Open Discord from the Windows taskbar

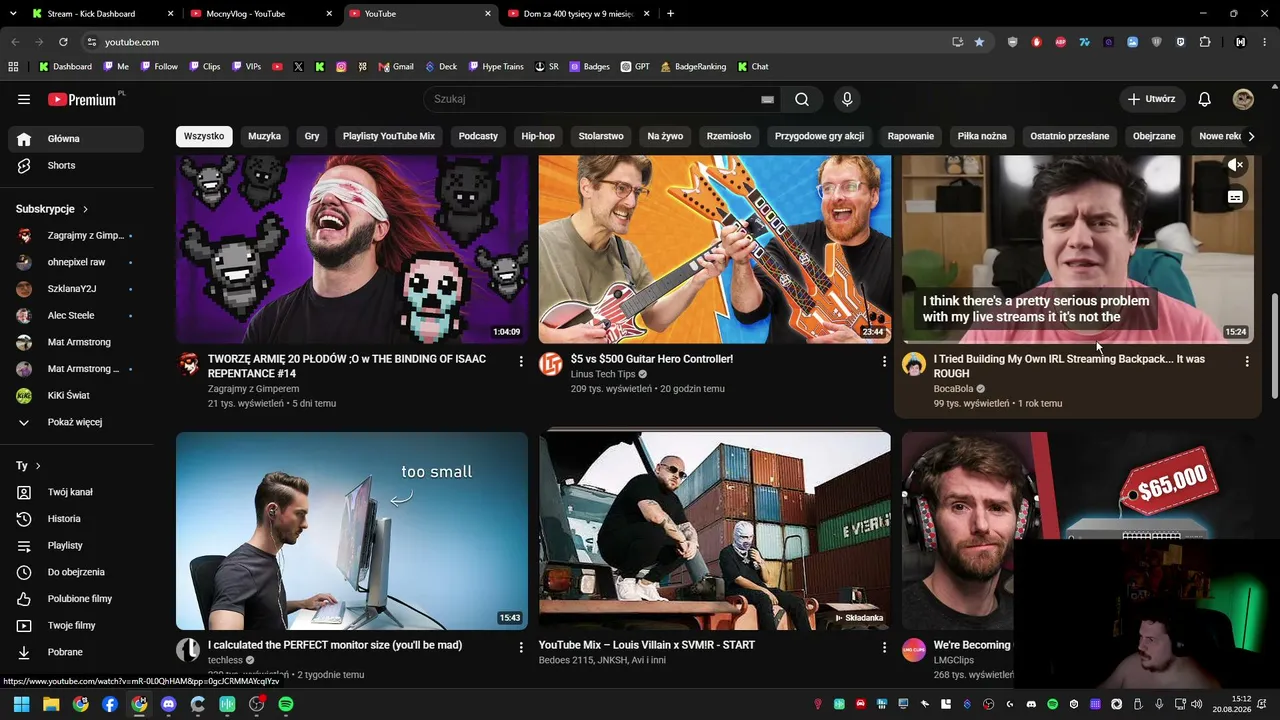[x=168, y=704]
